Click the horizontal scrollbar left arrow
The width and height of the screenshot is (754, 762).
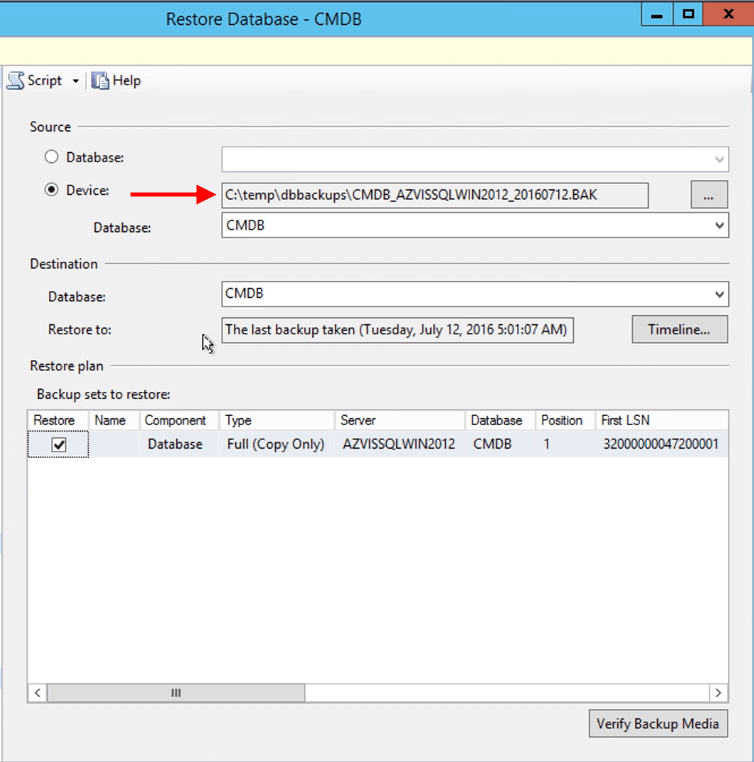[37, 693]
